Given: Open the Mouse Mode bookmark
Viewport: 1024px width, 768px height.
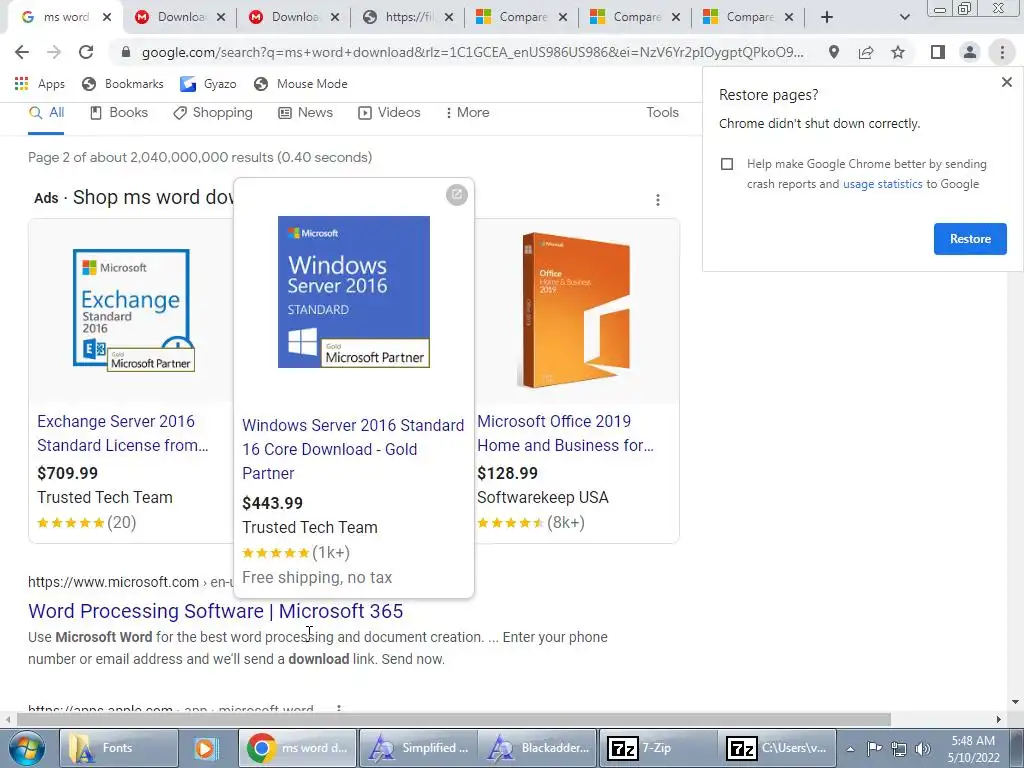Looking at the screenshot, I should [x=300, y=84].
